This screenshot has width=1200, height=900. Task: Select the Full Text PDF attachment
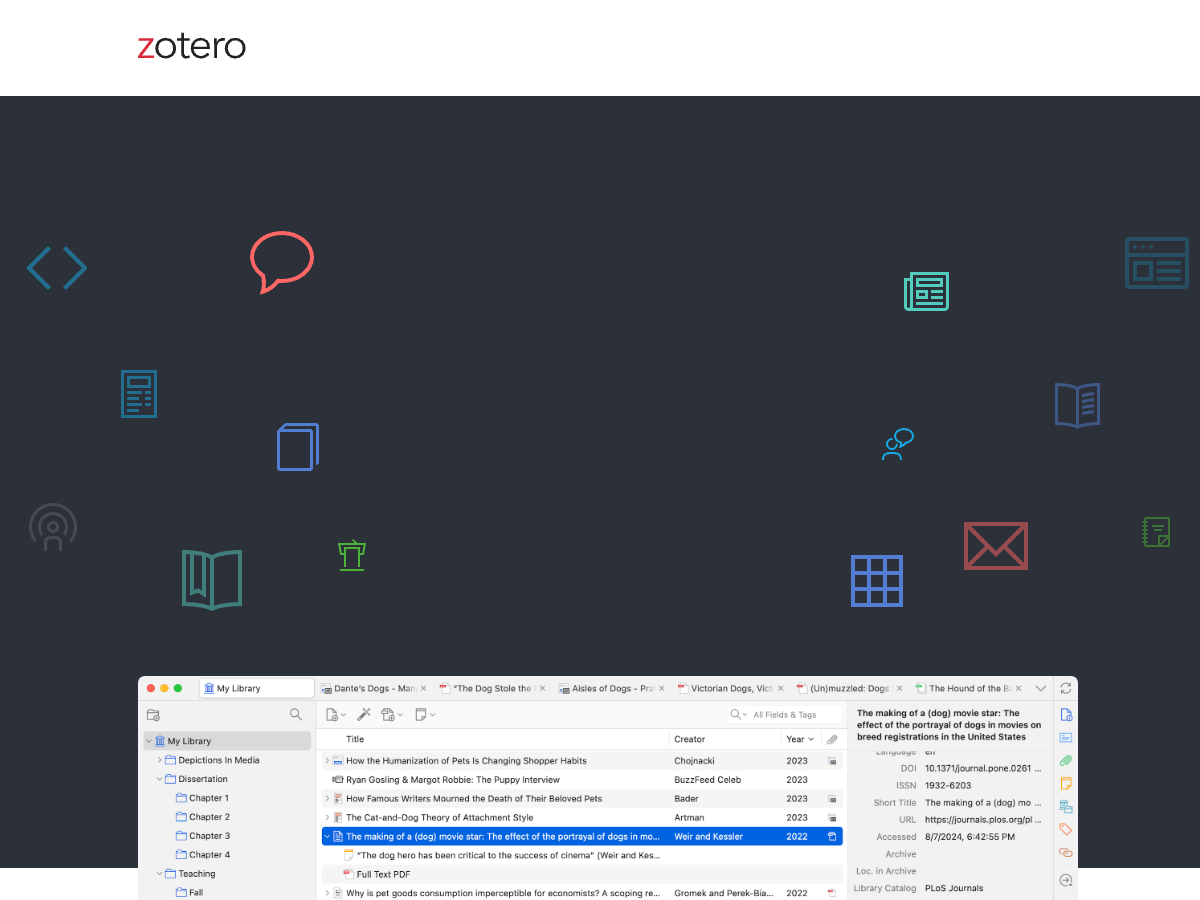582,874
